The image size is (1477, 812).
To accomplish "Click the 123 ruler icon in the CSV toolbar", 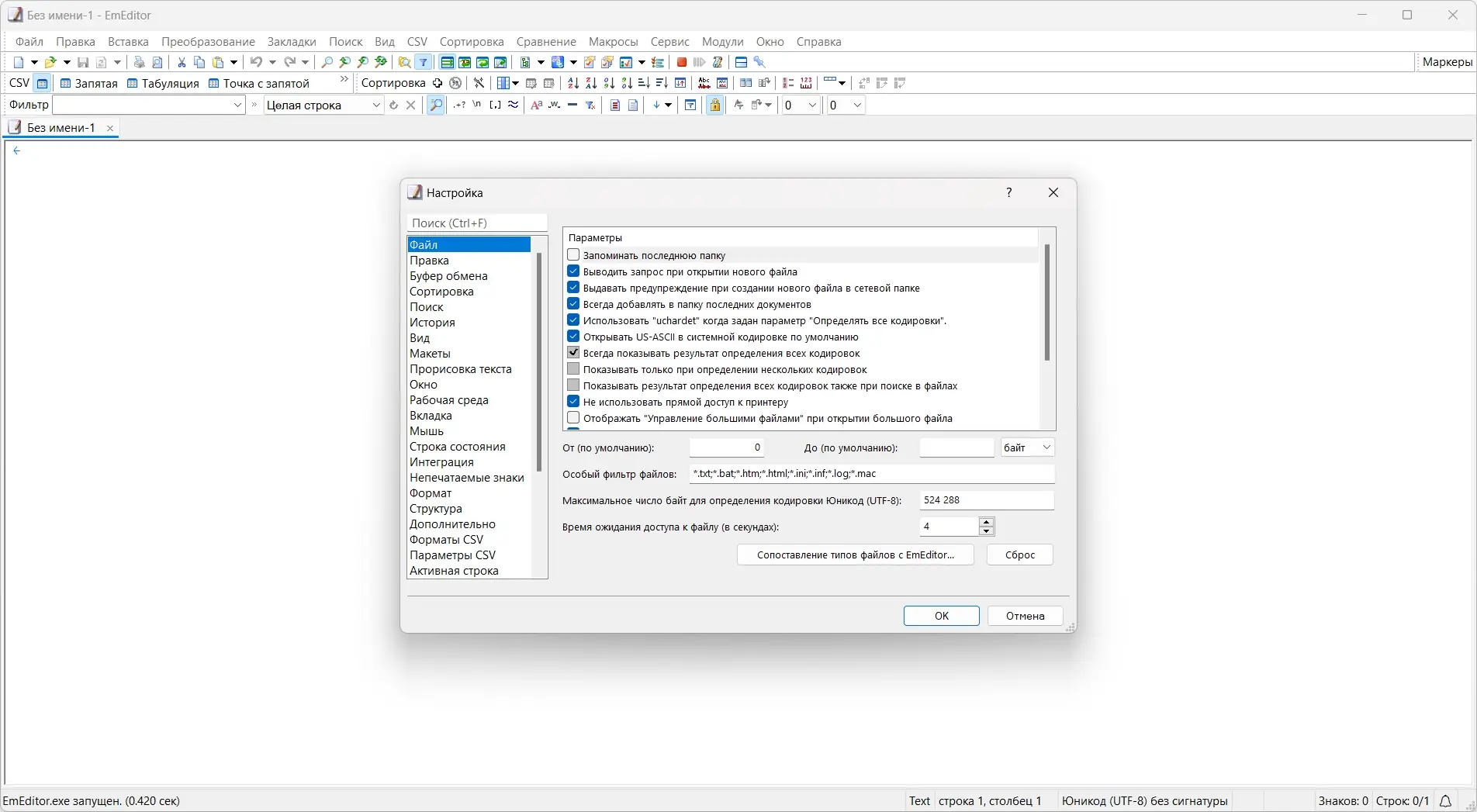I will pyautogui.click(x=806, y=83).
